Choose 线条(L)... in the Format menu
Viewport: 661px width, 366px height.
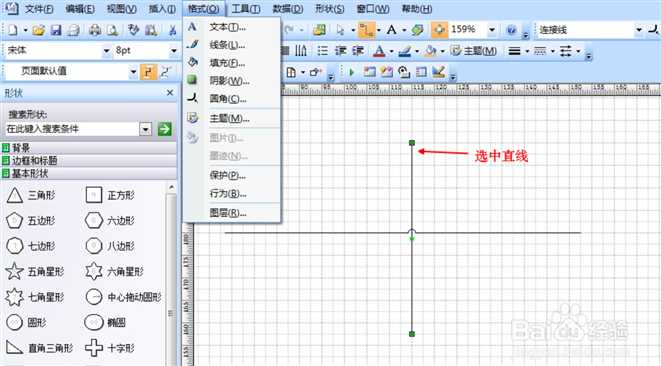[233, 45]
